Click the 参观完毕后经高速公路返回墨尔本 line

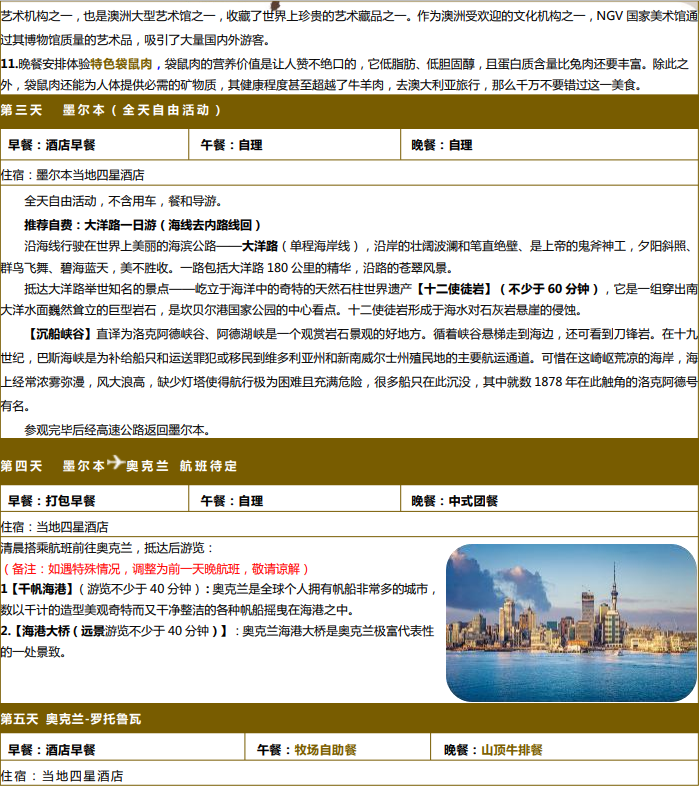[117, 429]
